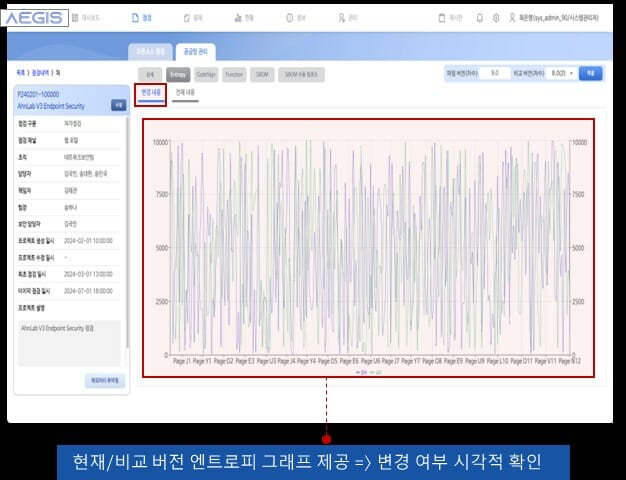
Task: Select the CodeSign sub-tab
Action: click(206, 73)
